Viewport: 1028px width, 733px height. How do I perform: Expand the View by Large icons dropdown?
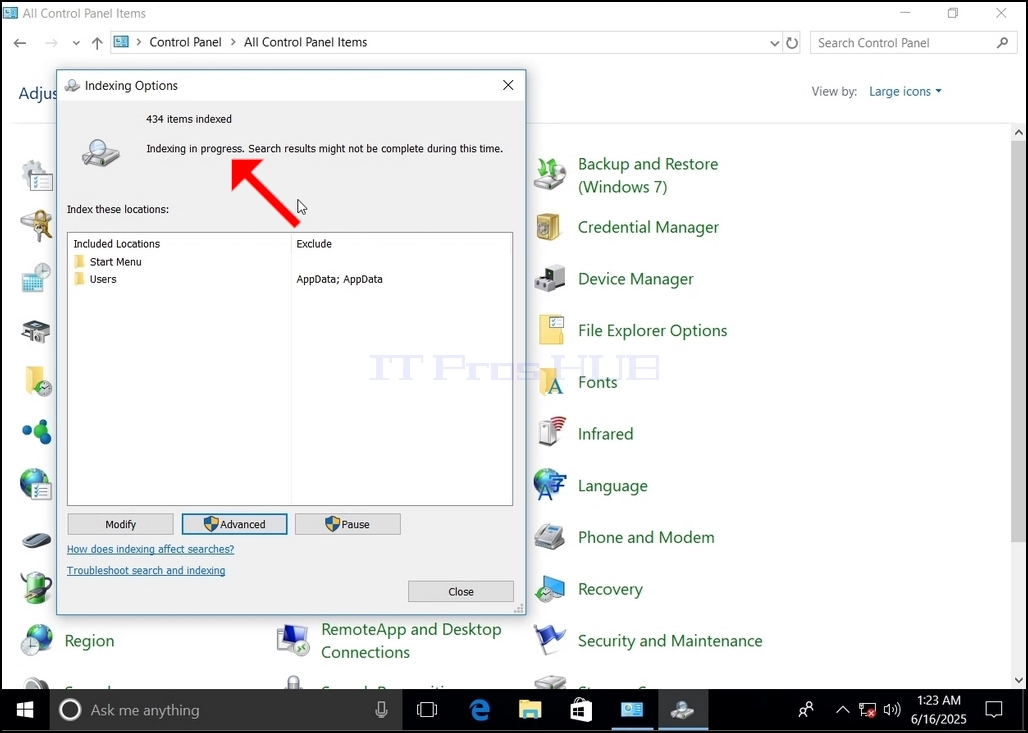(905, 92)
